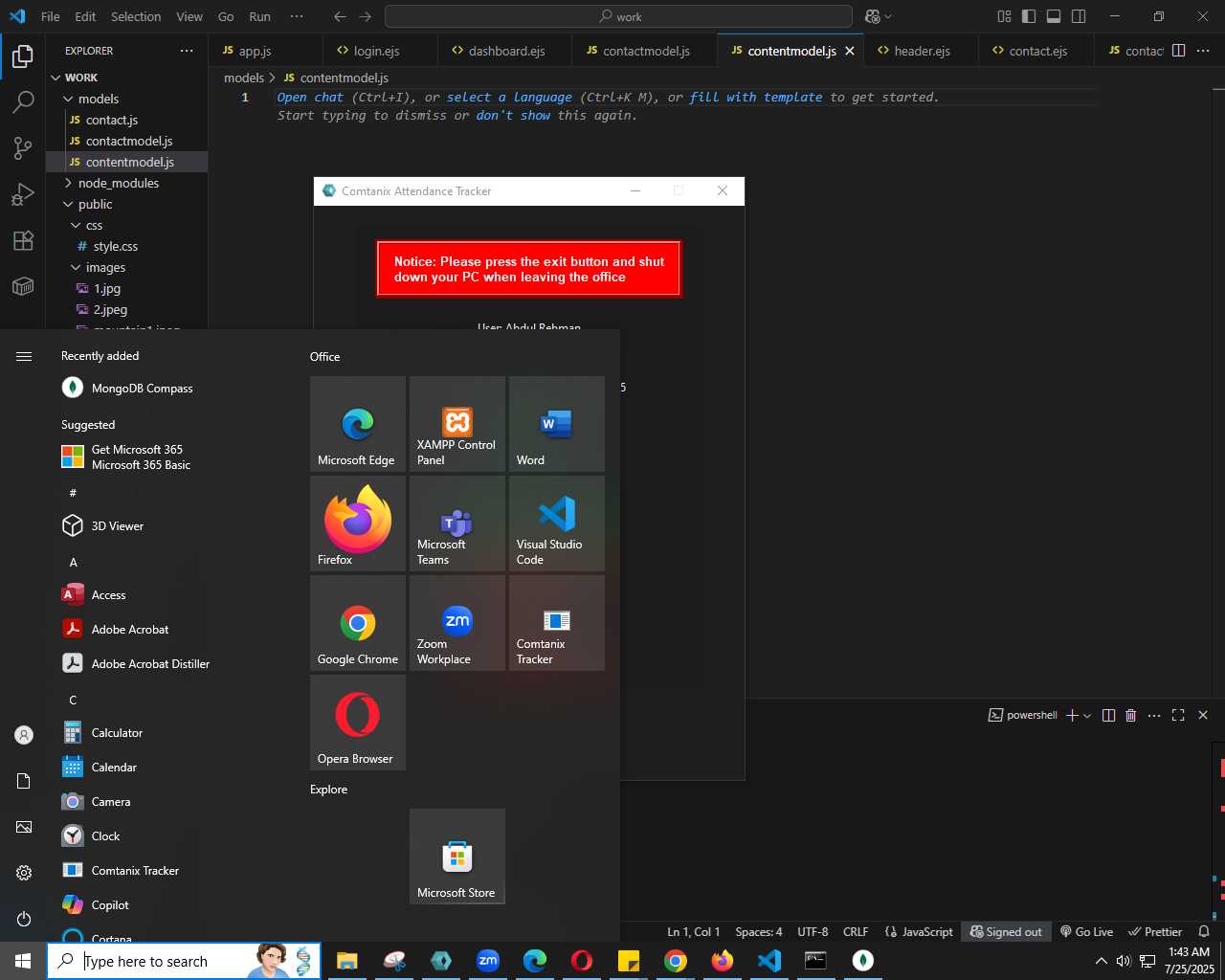This screenshot has height=980, width=1225.
Task: Open the Microsoft Teams tile
Action: pyautogui.click(x=457, y=523)
